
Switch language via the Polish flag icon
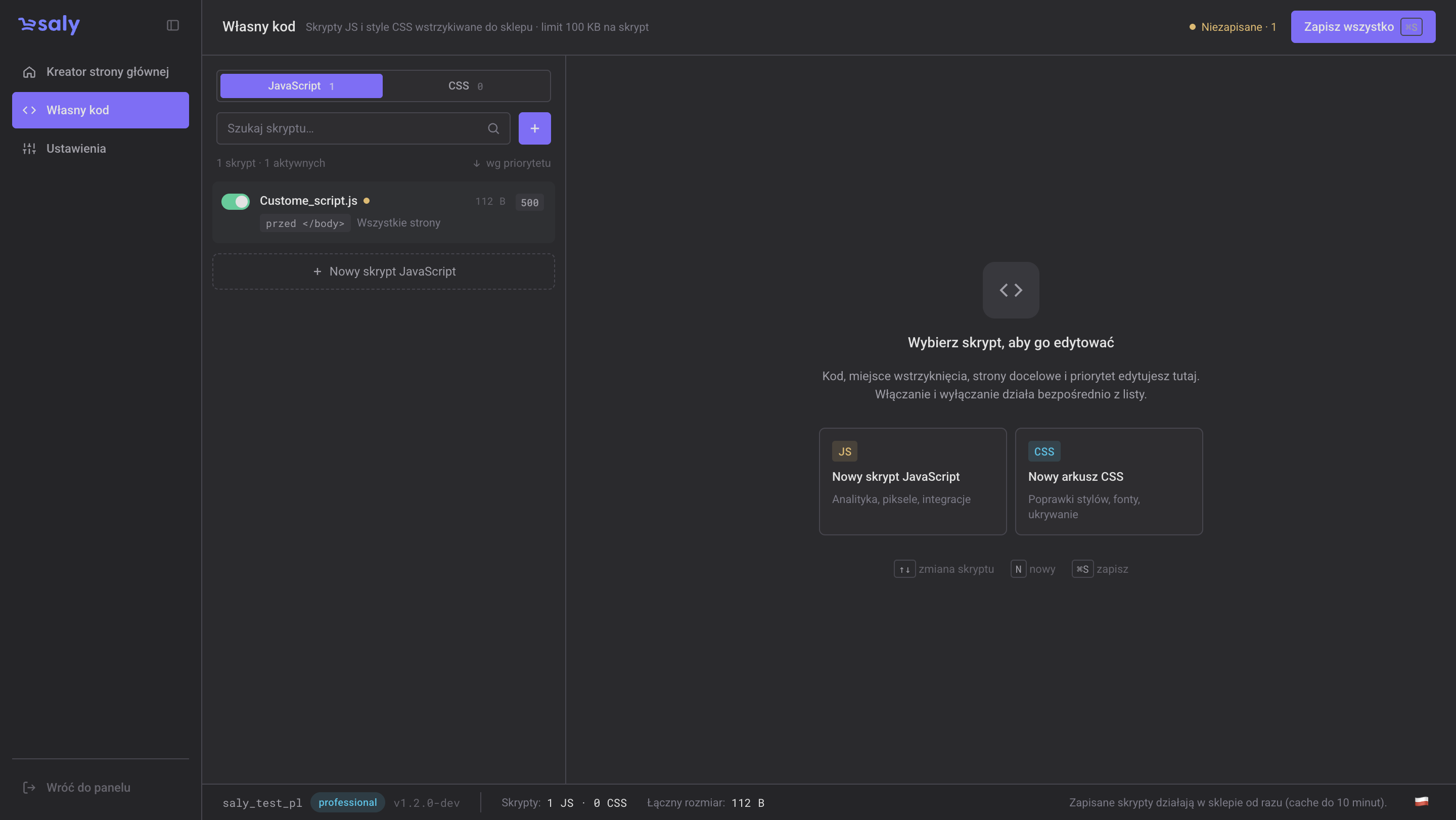pos(1422,802)
